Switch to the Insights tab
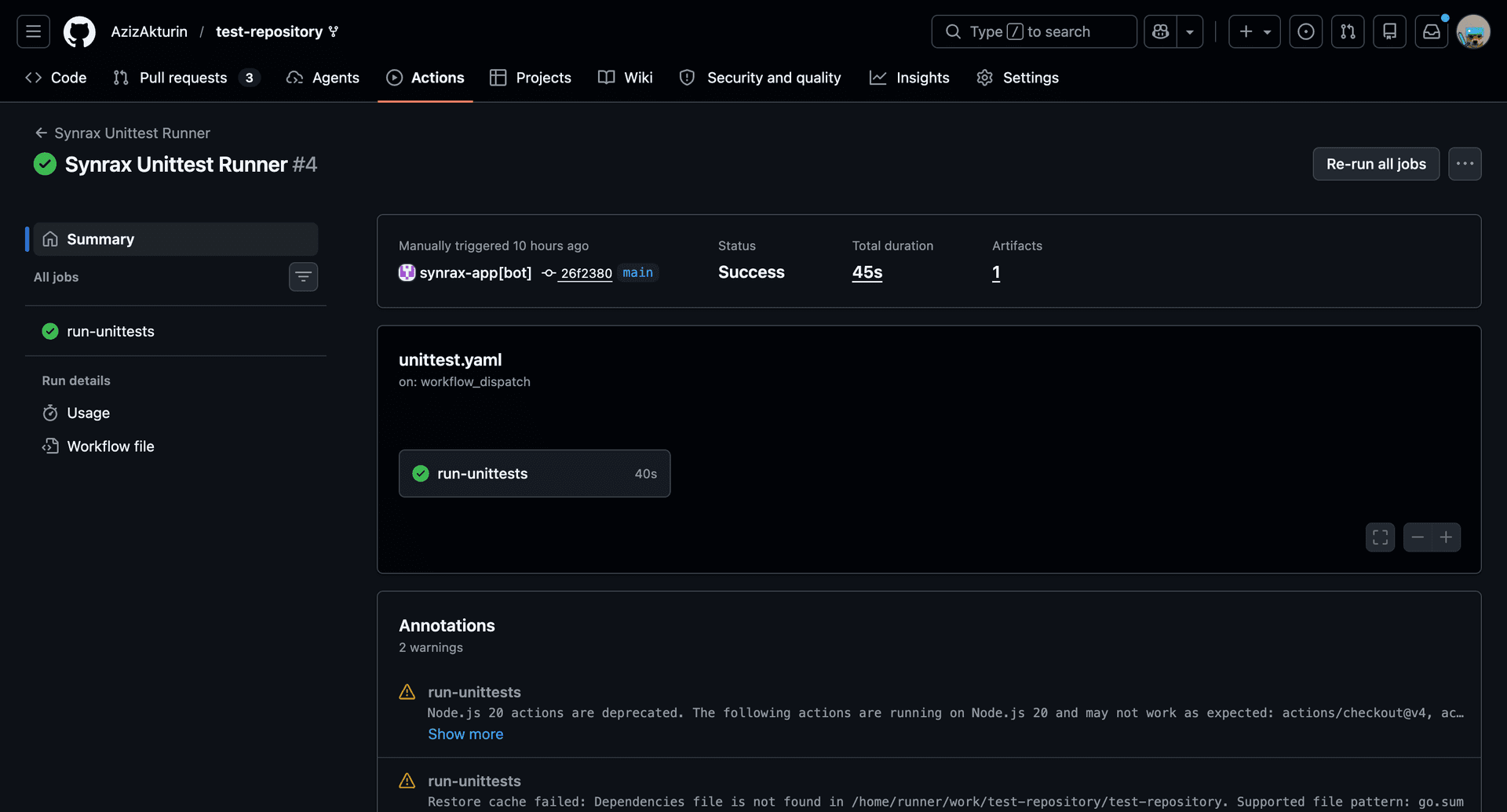 point(910,78)
